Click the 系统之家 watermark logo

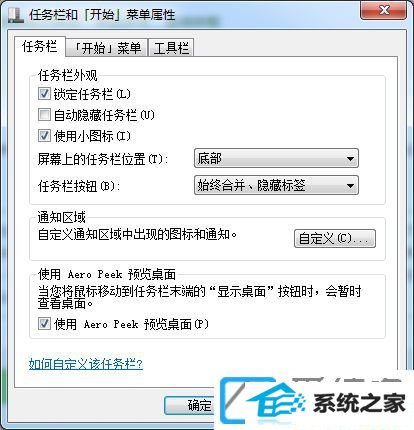click(x=313, y=402)
